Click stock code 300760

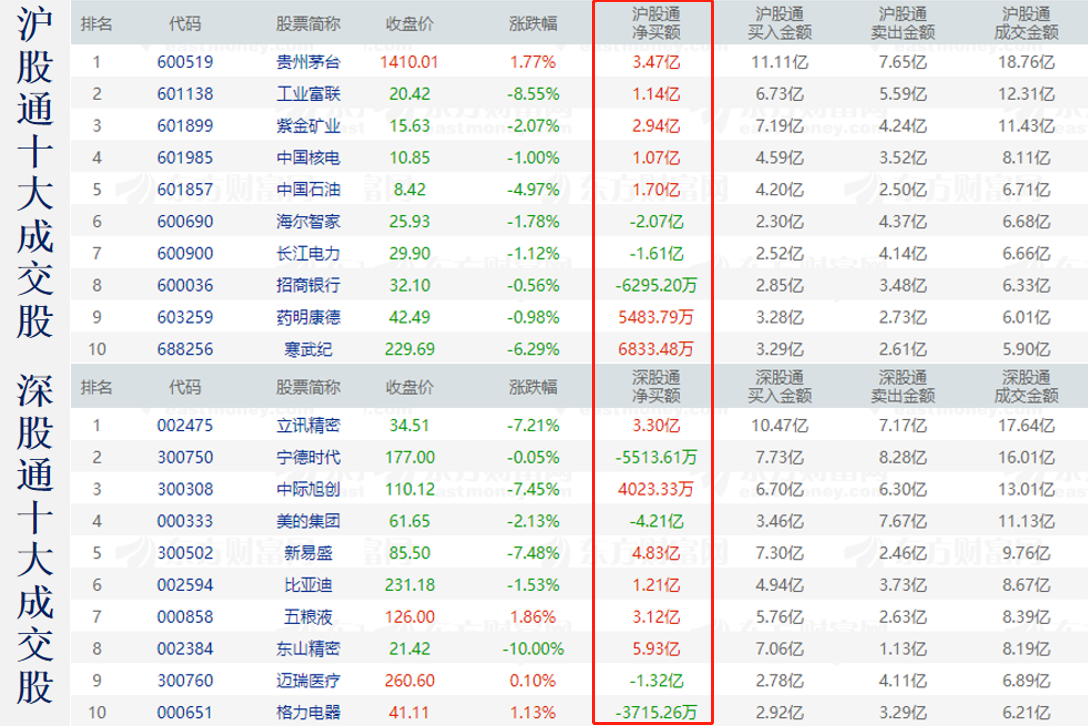click(x=185, y=681)
